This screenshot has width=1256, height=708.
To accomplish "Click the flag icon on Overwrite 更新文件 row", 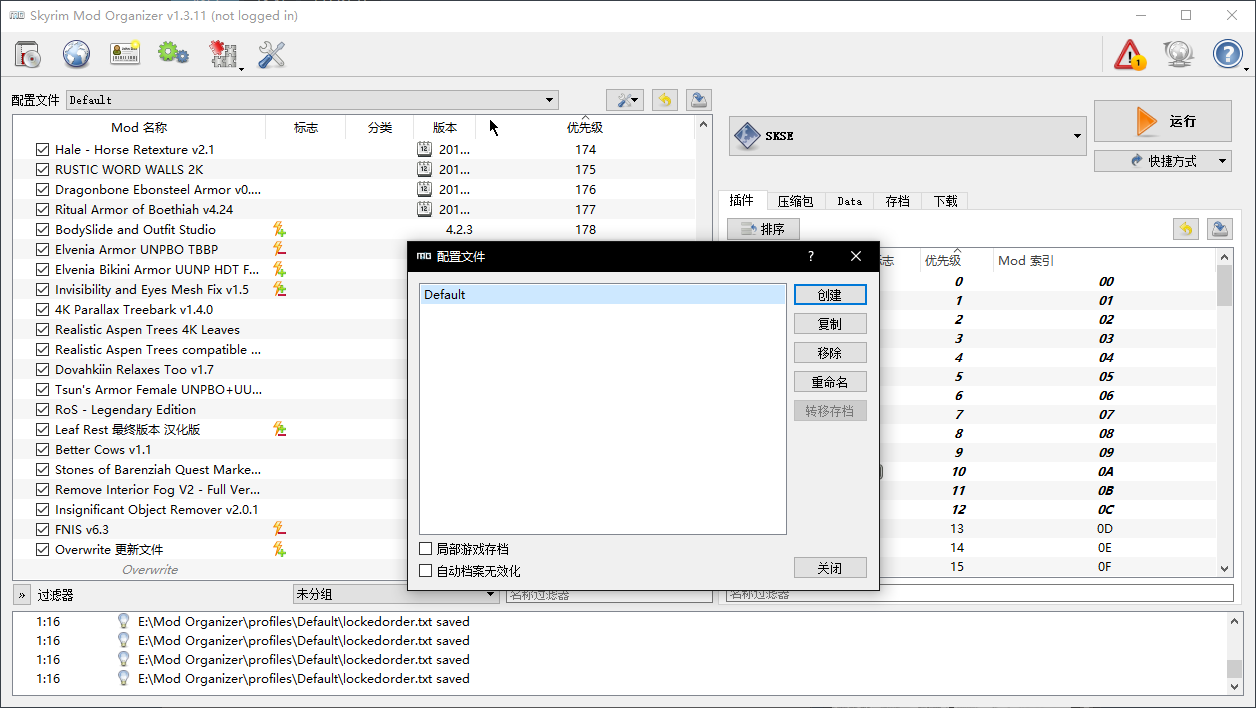I will [x=280, y=549].
